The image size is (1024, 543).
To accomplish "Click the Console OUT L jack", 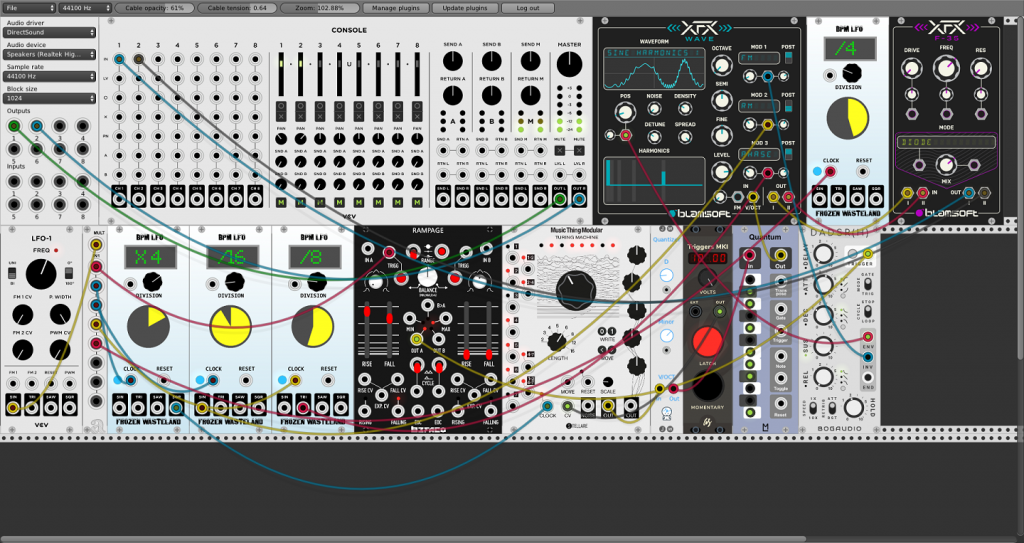I will [x=559, y=199].
